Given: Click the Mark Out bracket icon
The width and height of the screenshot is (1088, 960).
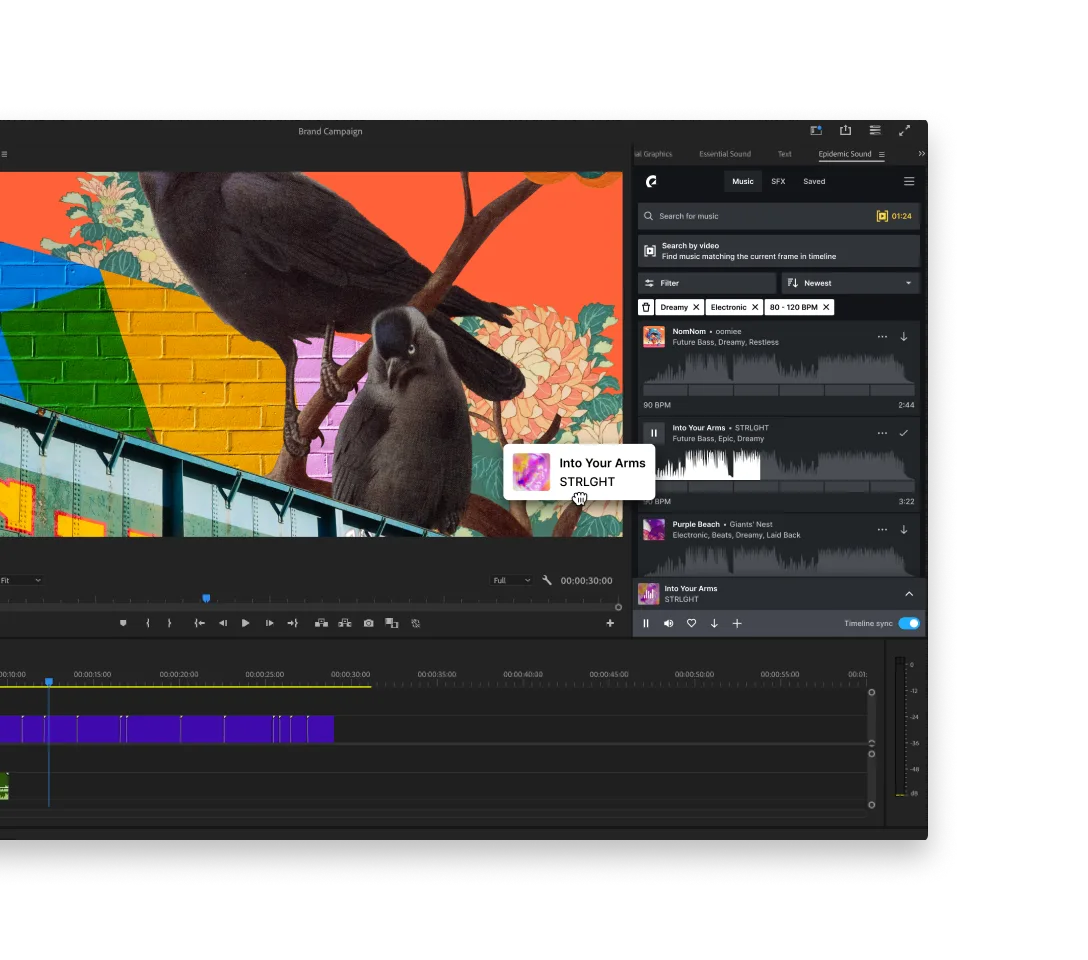Looking at the screenshot, I should pos(169,623).
